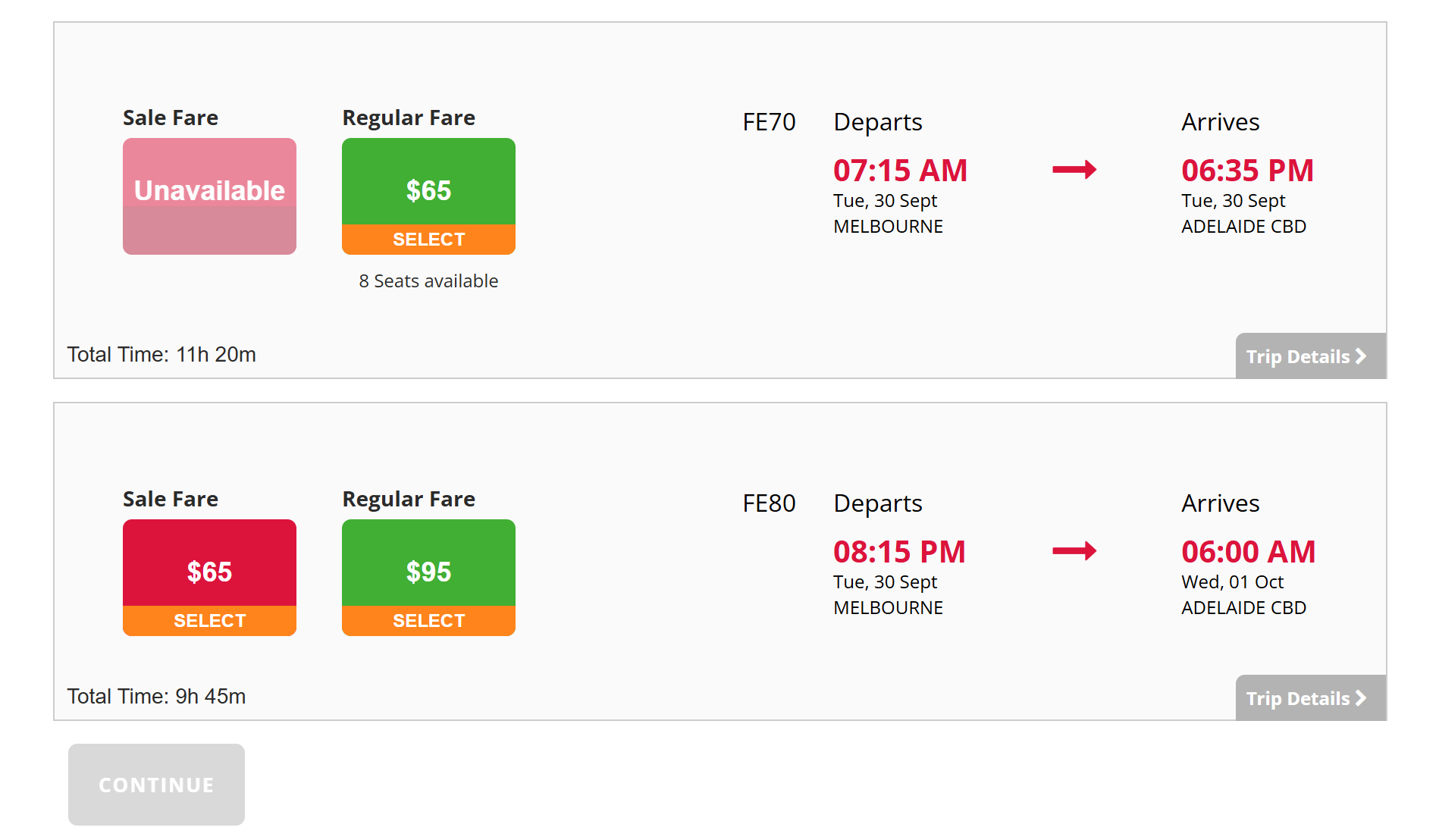Click the FE70 service code

[x=769, y=122]
